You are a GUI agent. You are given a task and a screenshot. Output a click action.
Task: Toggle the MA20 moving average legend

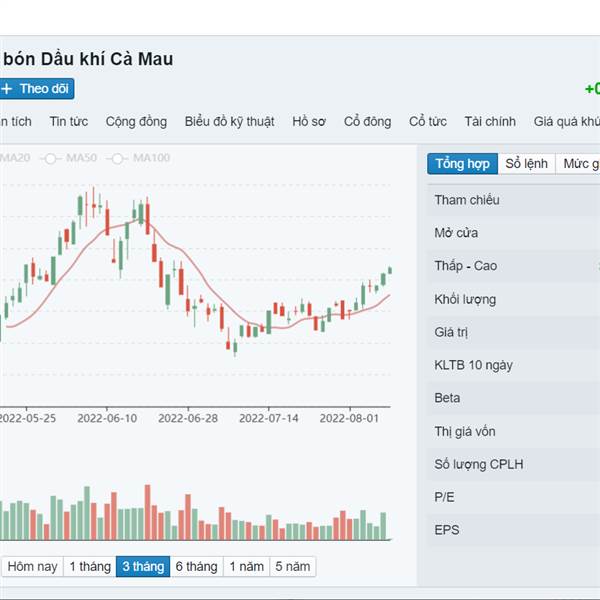15,158
